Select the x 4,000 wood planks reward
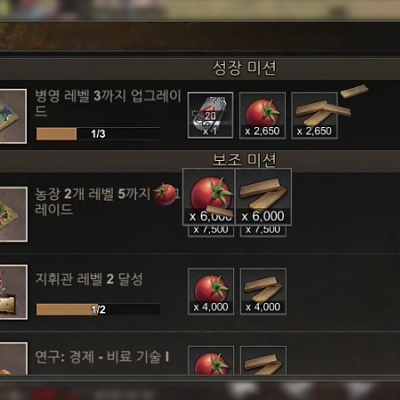 263,291
